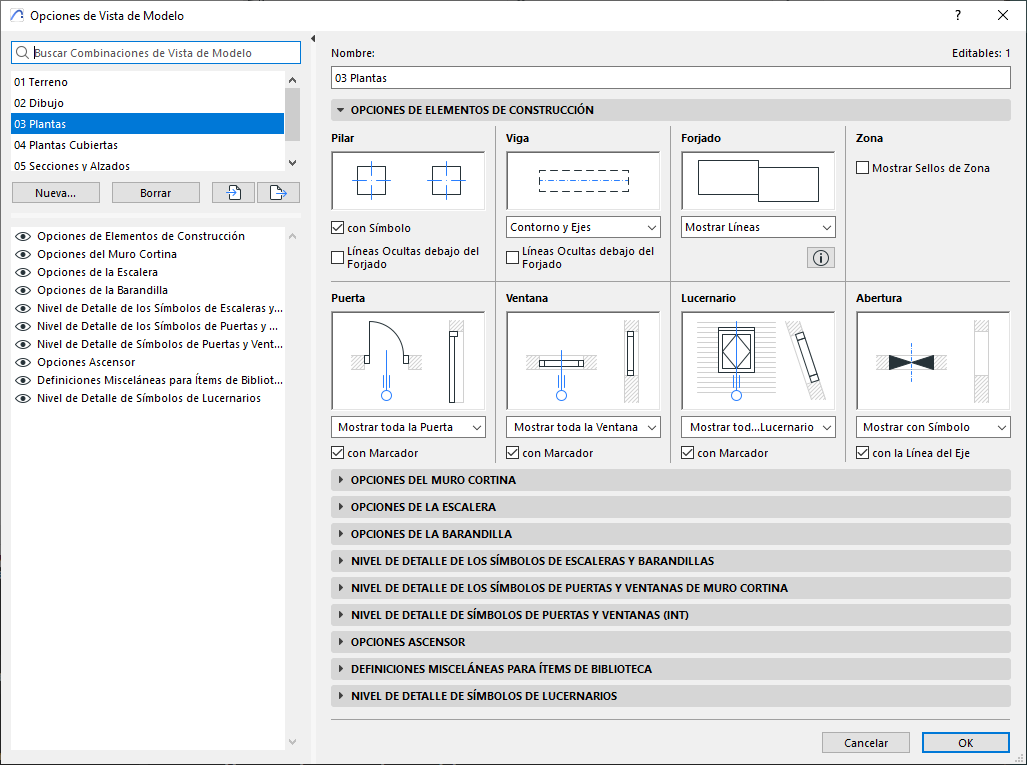Click the Forjado info icon
Viewport: 1027px width, 765px height.
pos(821,258)
